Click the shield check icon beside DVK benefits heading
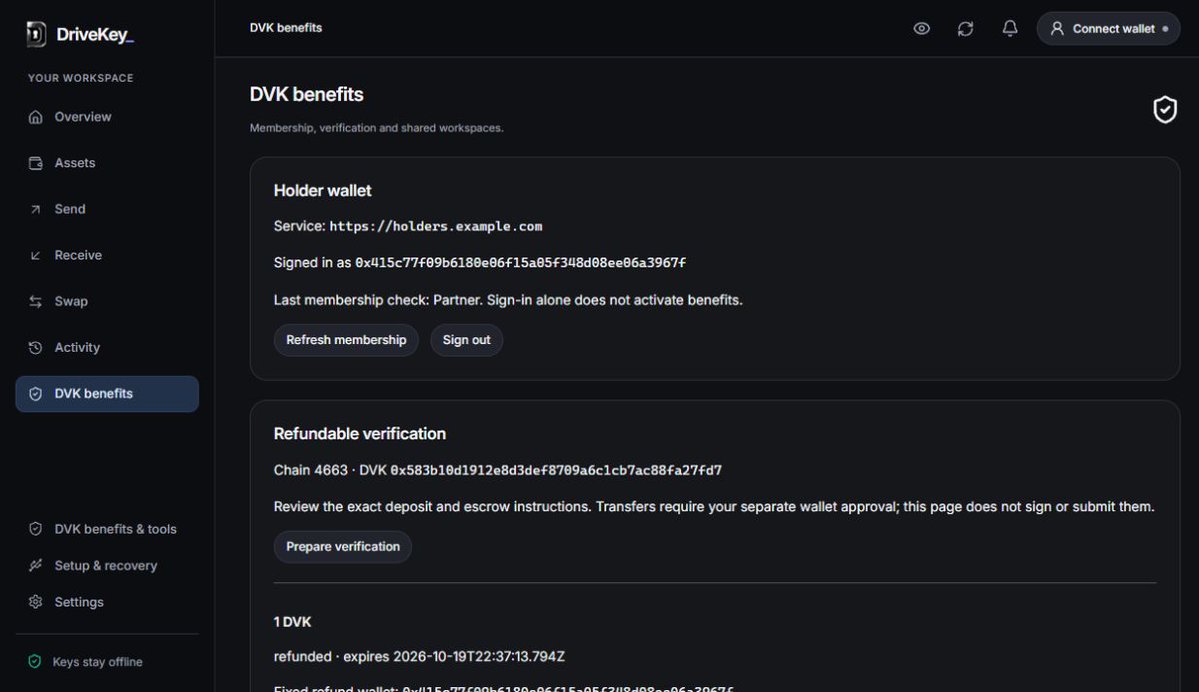The width and height of the screenshot is (1199, 692). 1165,109
